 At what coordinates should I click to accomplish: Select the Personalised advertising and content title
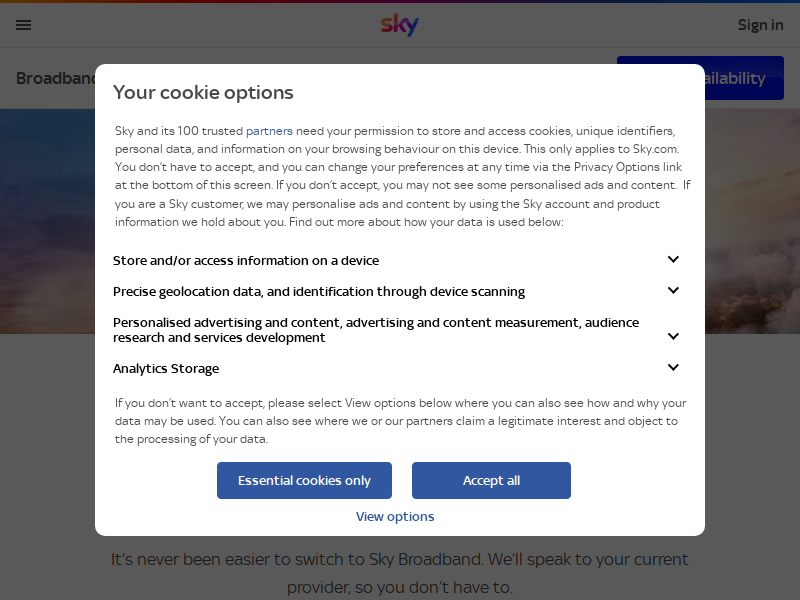point(376,330)
